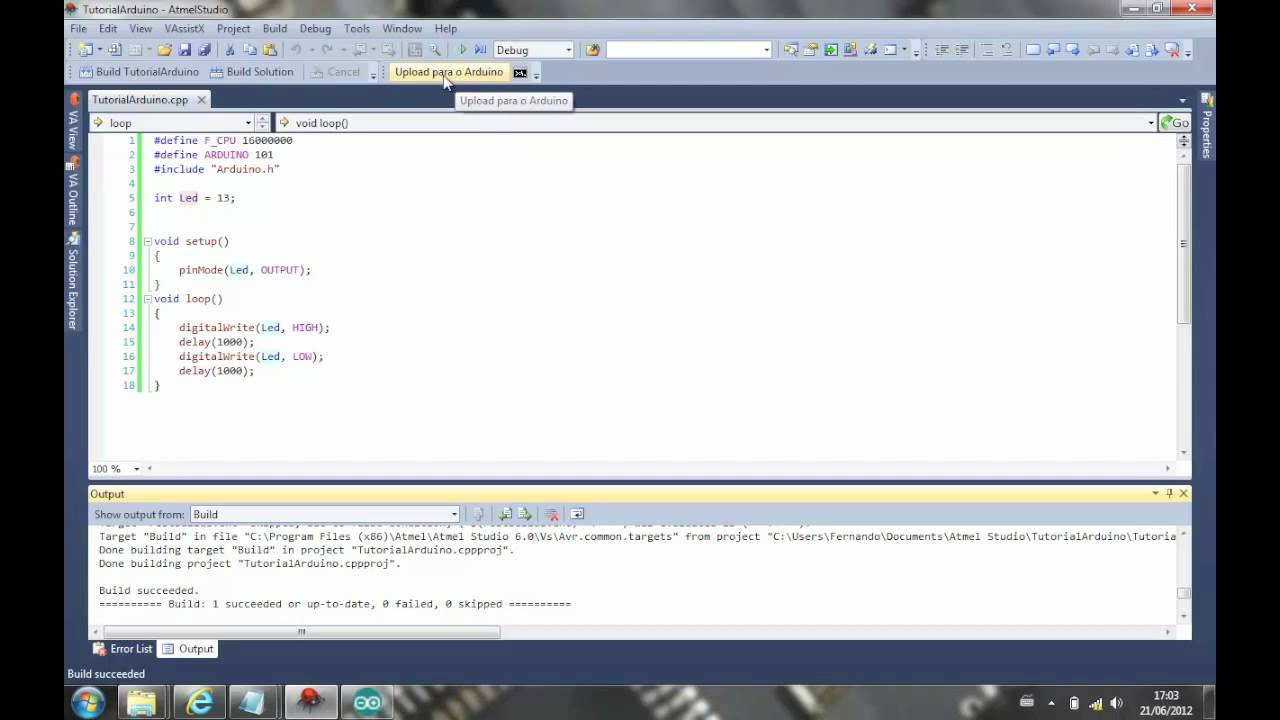Open the VA View side panel

73,122
